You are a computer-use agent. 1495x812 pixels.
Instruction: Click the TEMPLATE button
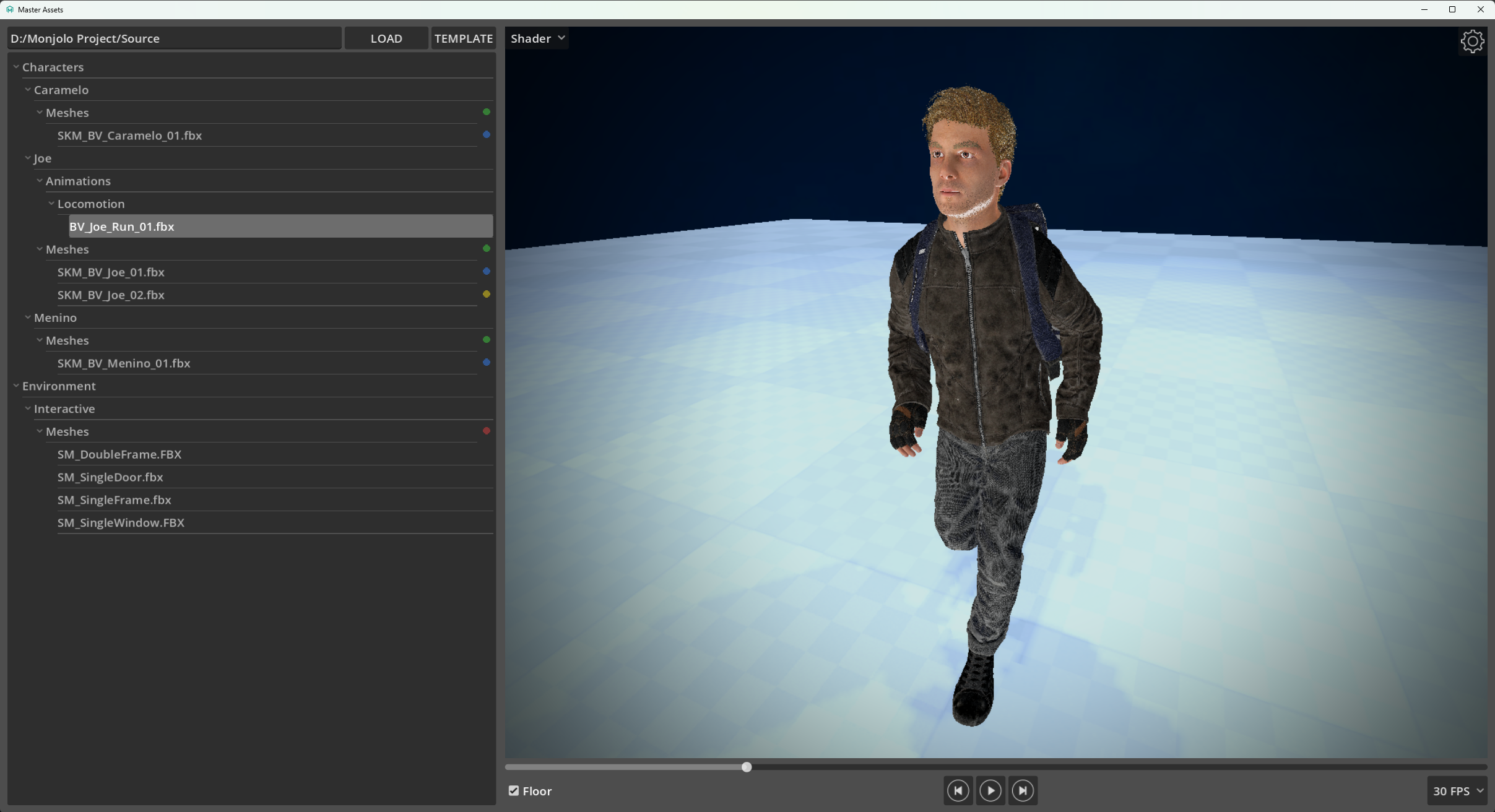464,38
